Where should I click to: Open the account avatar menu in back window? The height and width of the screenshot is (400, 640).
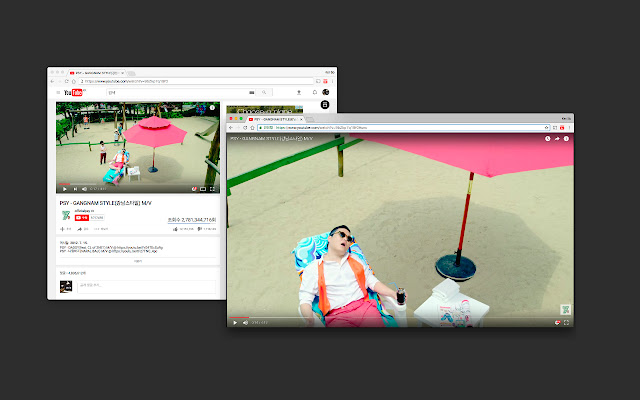coord(326,92)
